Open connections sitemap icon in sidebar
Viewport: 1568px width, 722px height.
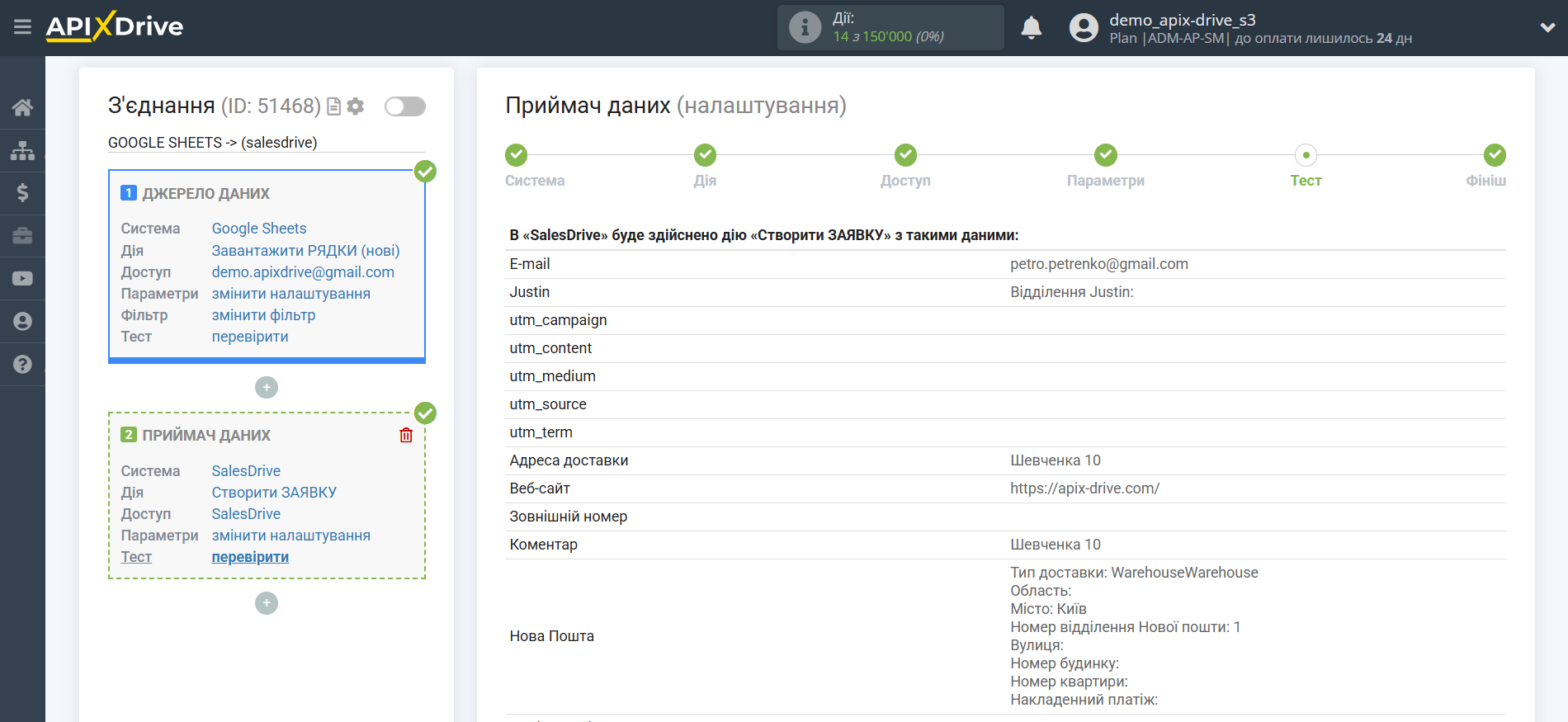pos(22,150)
